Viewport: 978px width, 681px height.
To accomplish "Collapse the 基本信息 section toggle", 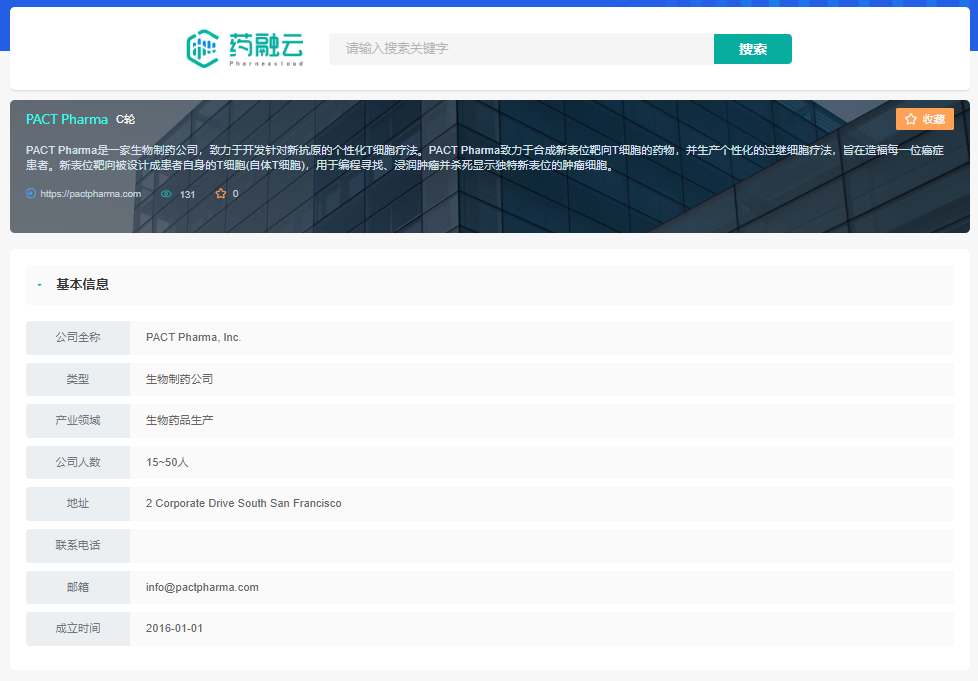I will [x=39, y=285].
